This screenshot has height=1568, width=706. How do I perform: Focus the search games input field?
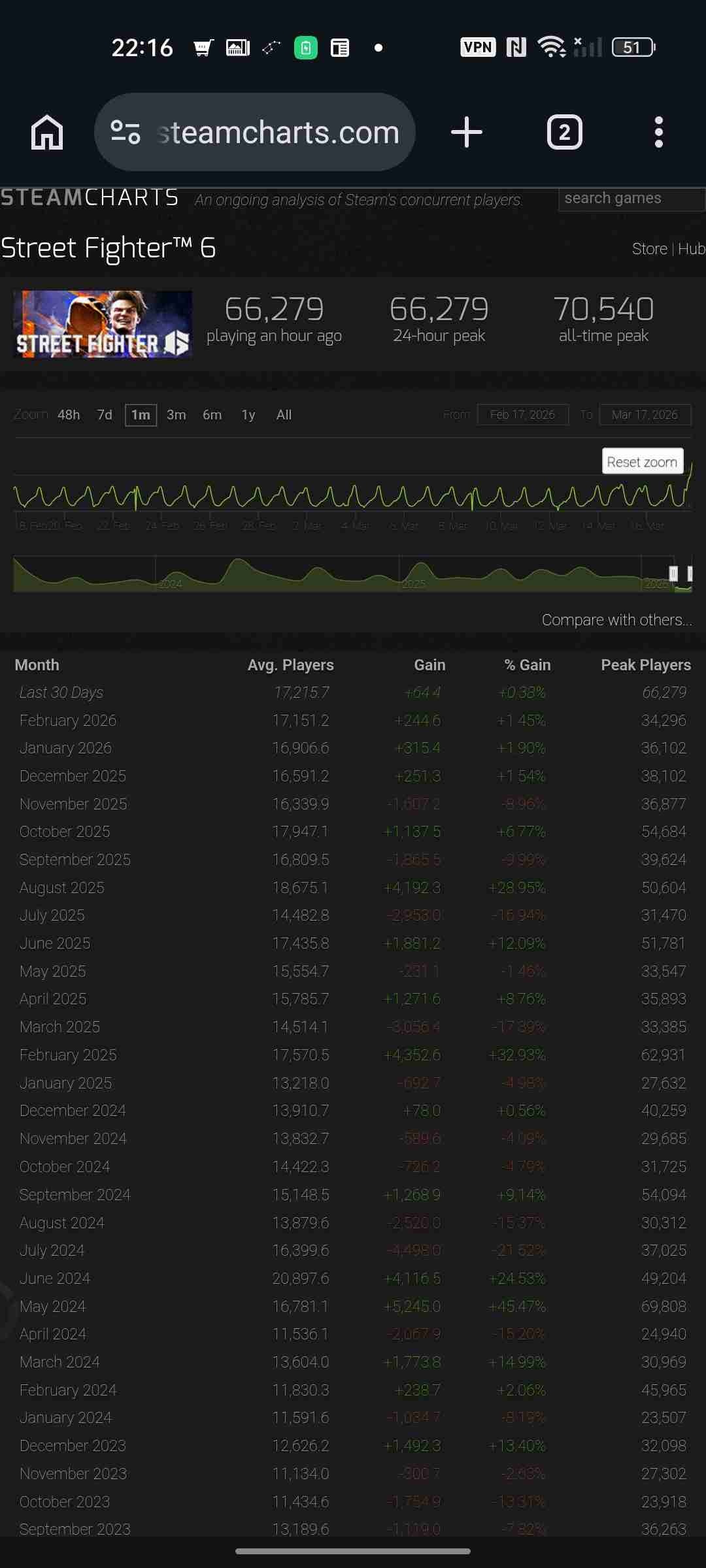coord(630,199)
